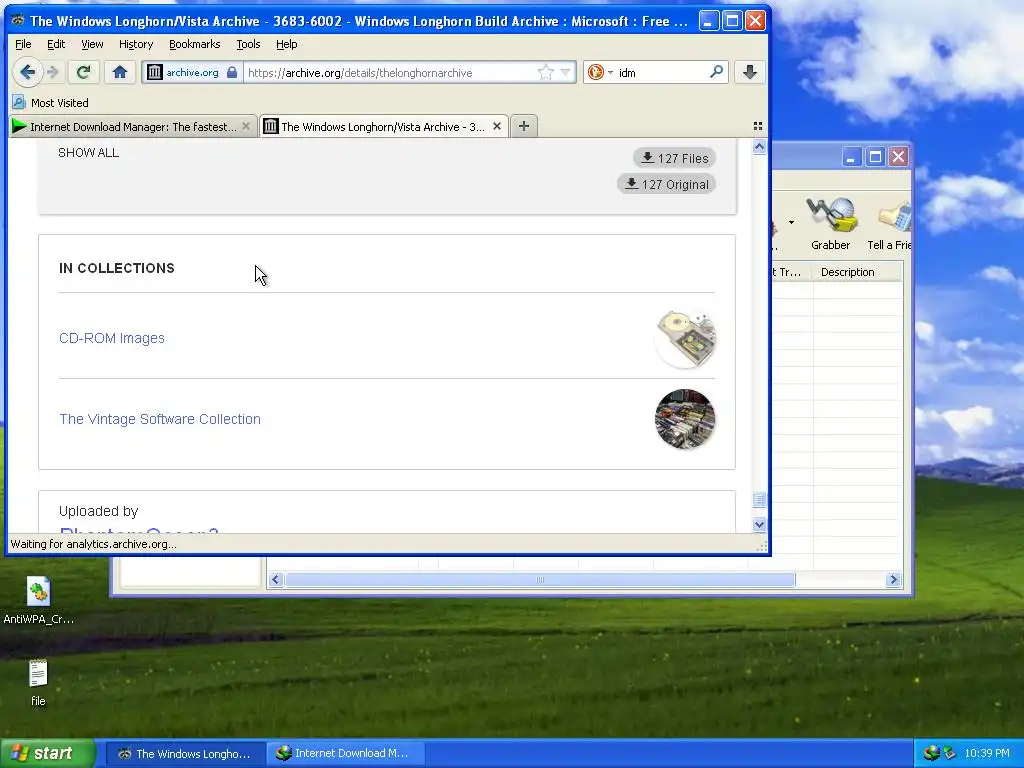Image resolution: width=1024 pixels, height=768 pixels.
Task: Open the tab groups grid icon
Action: tap(758, 126)
